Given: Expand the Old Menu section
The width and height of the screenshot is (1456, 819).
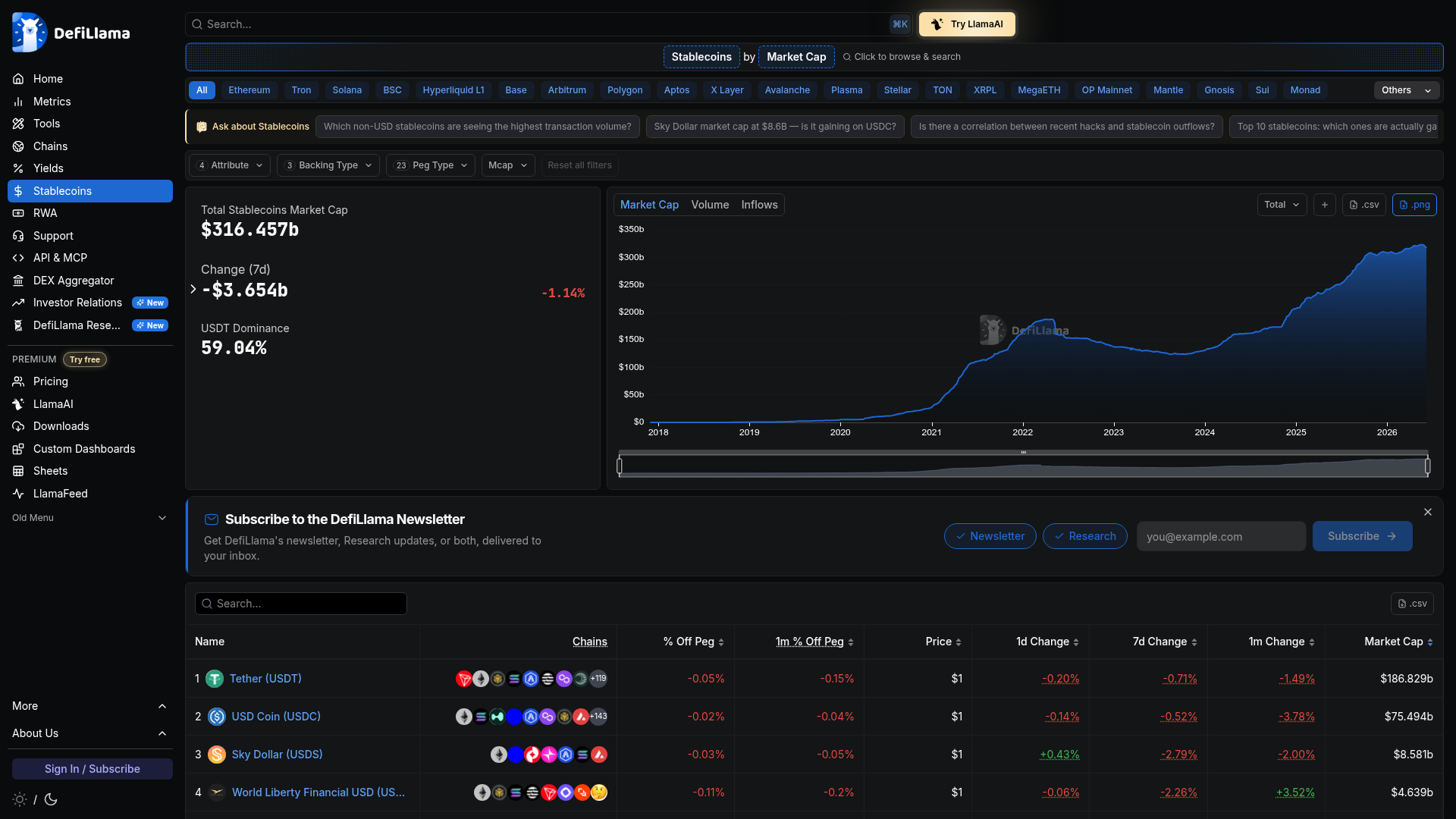Looking at the screenshot, I should (90, 518).
